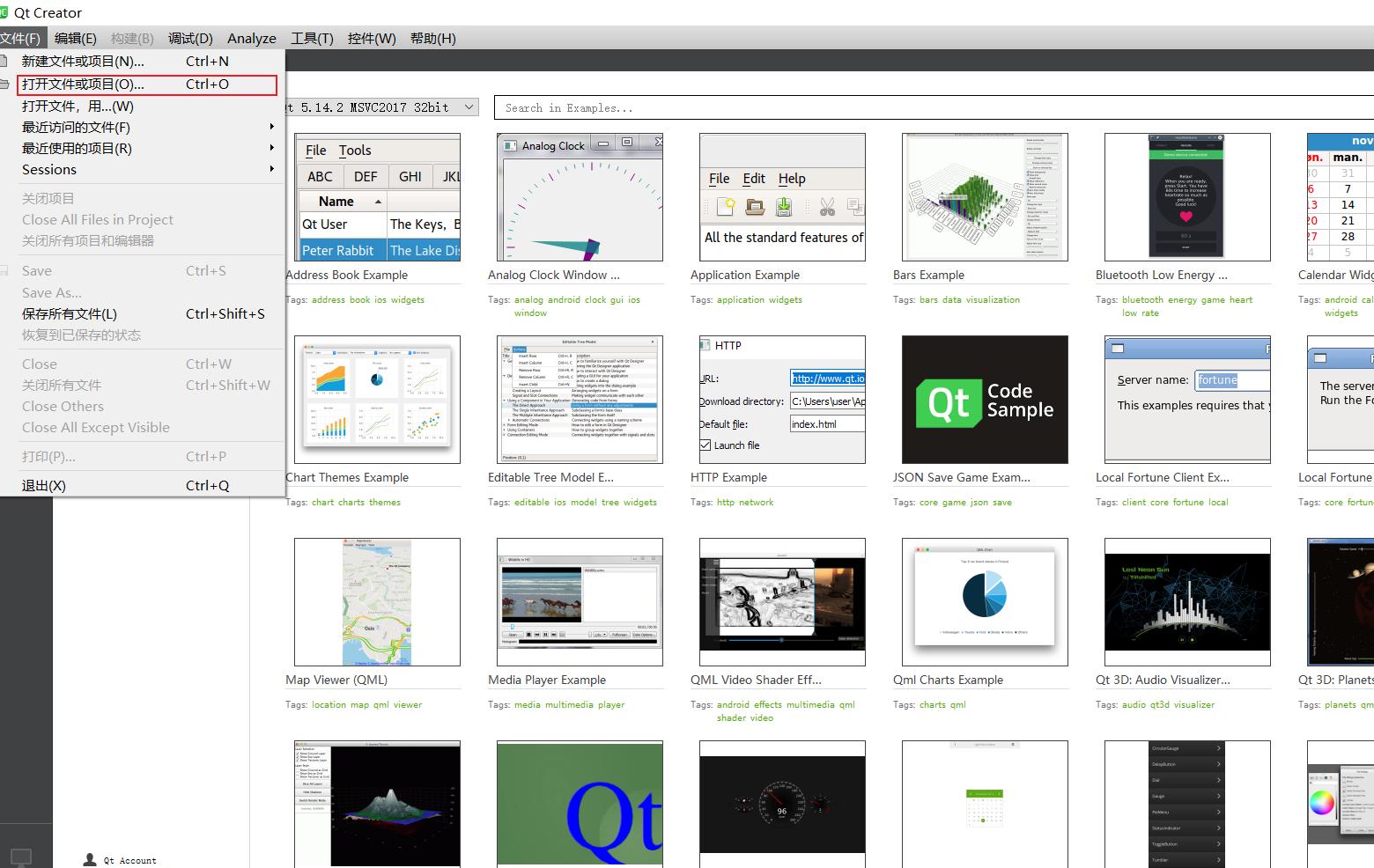This screenshot has width=1374, height=868.
Task: Expand the 最近访问的文件(F) submenu
Action: 141,127
